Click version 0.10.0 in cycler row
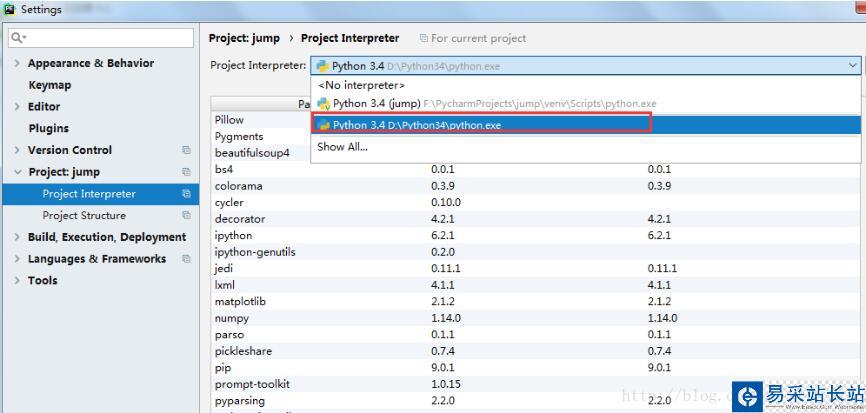 (446, 203)
